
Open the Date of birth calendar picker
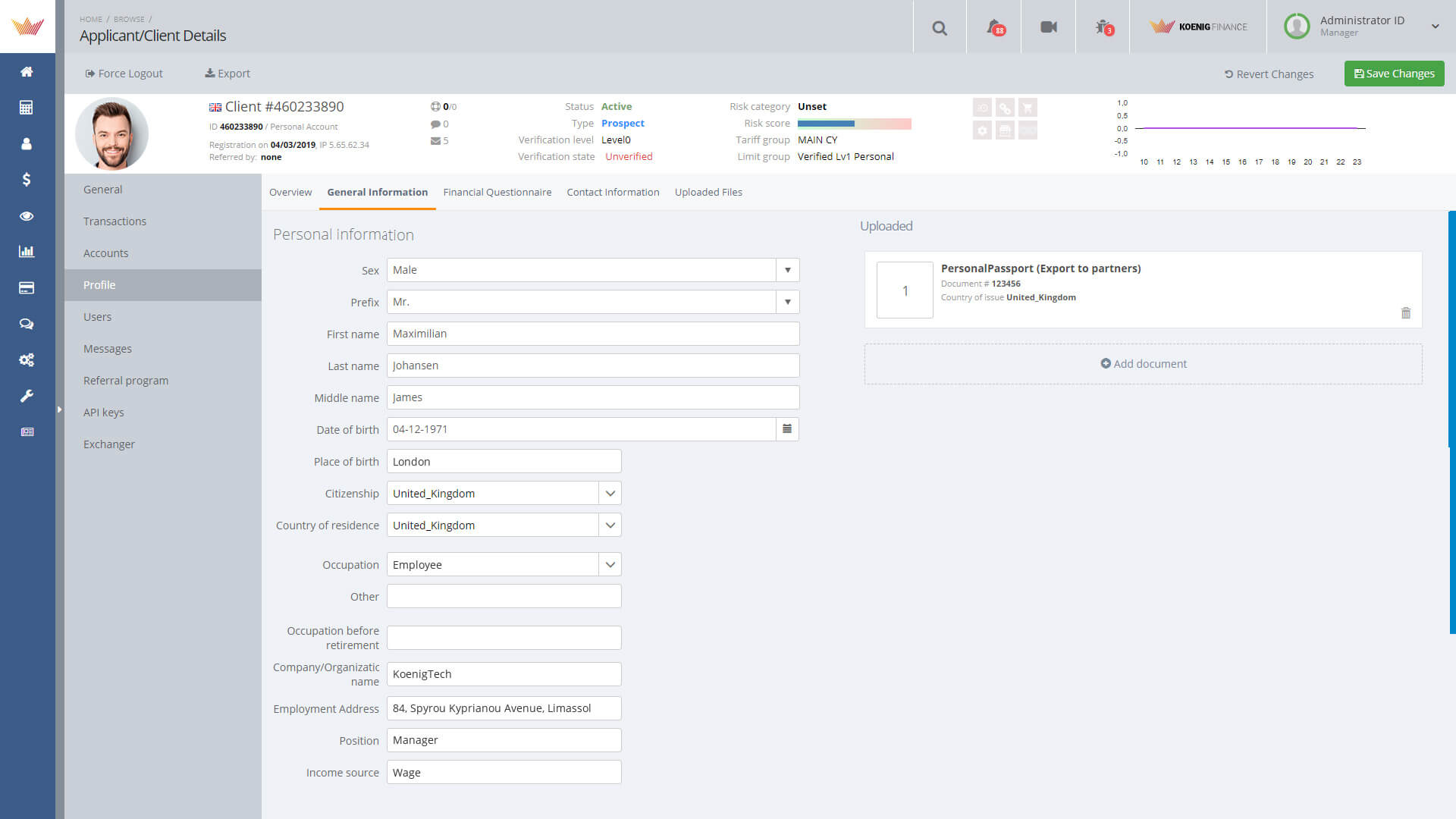coord(787,429)
